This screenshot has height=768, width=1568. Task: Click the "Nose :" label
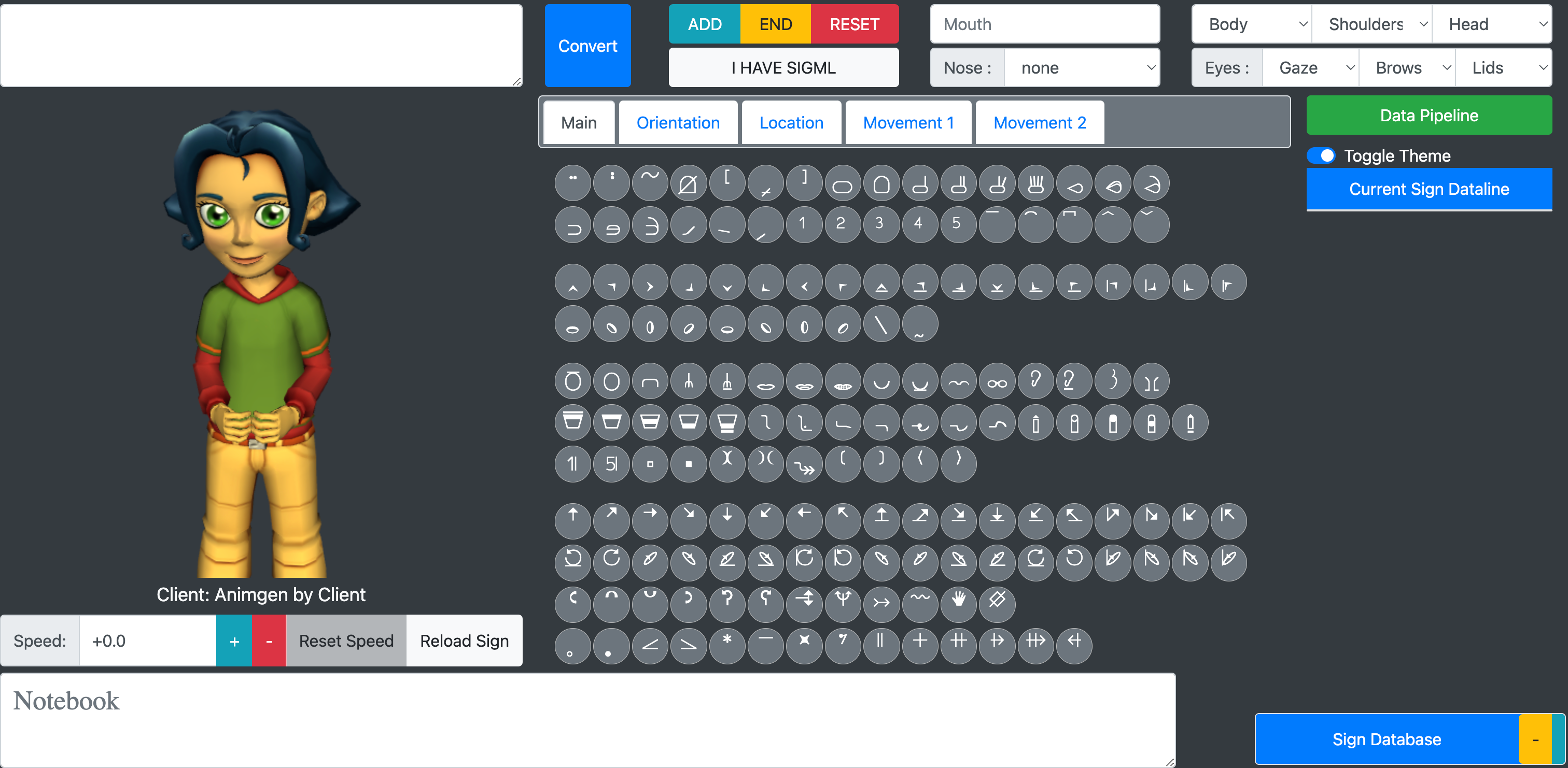pos(967,67)
